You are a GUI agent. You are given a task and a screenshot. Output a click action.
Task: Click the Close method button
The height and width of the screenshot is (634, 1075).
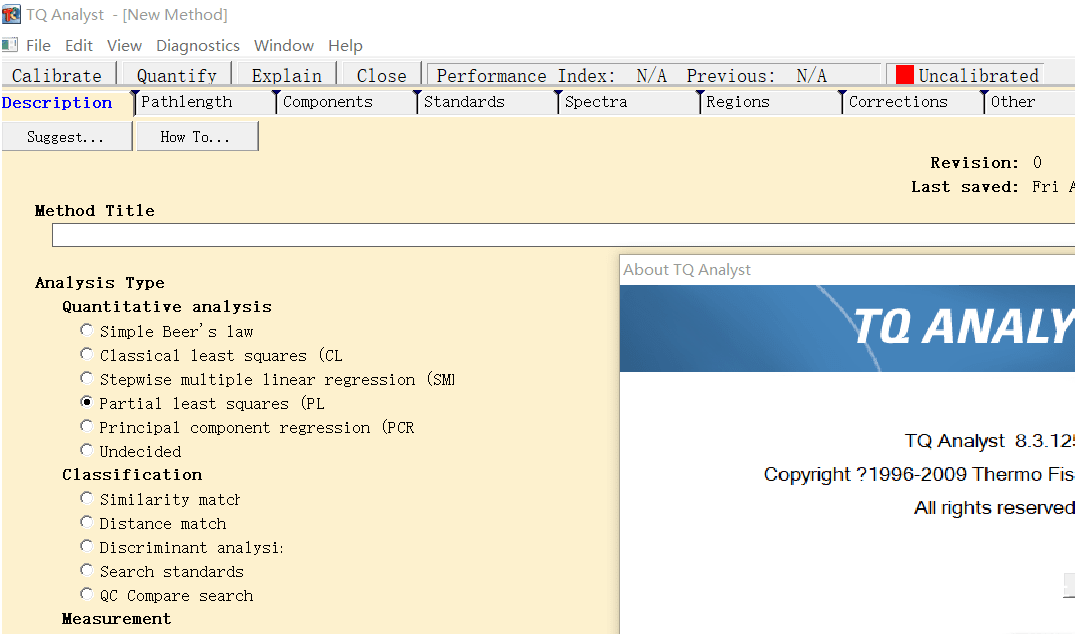pyautogui.click(x=381, y=75)
